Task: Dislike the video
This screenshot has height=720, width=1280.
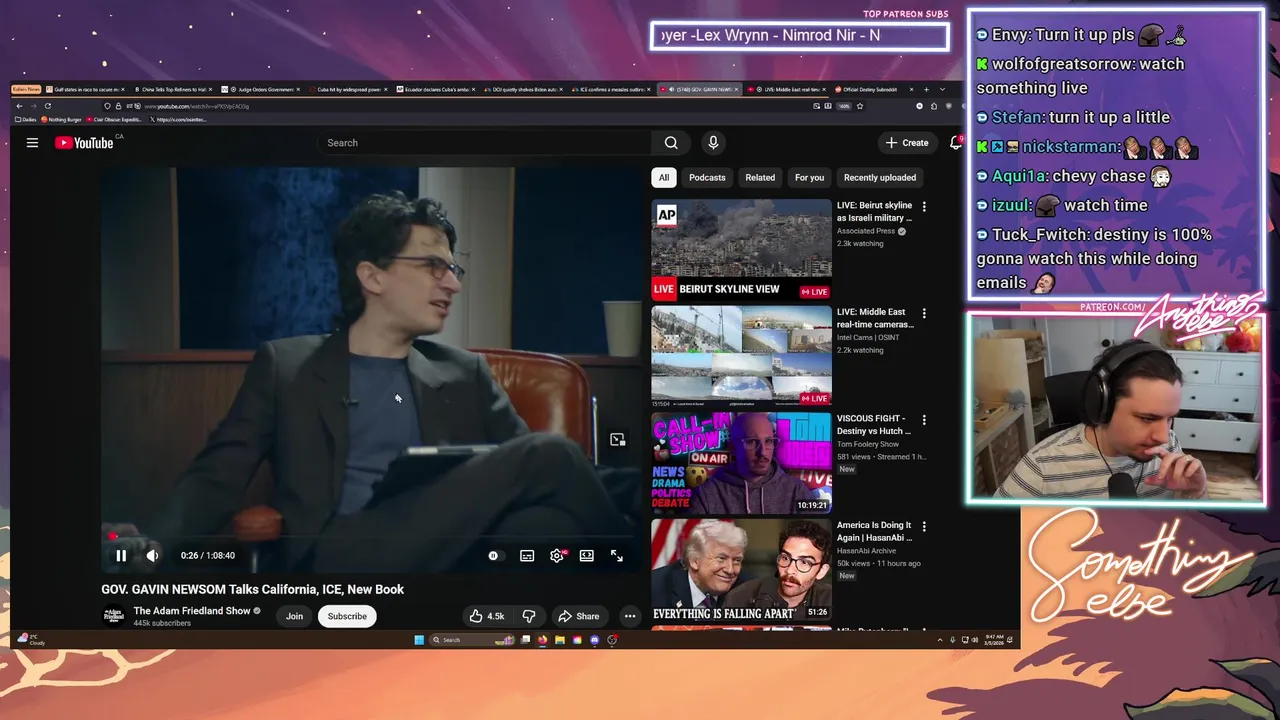Action: tap(529, 616)
